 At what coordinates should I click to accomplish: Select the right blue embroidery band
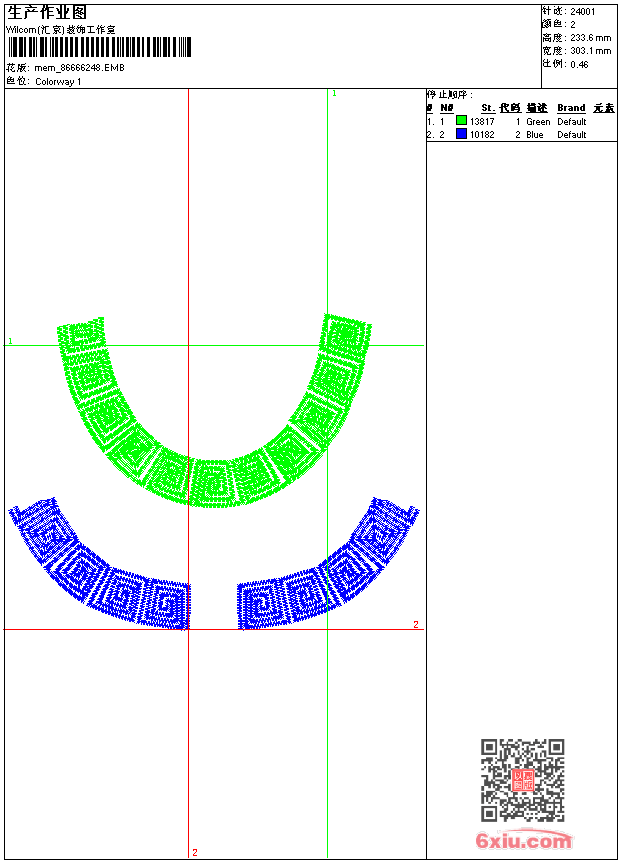click(328, 564)
